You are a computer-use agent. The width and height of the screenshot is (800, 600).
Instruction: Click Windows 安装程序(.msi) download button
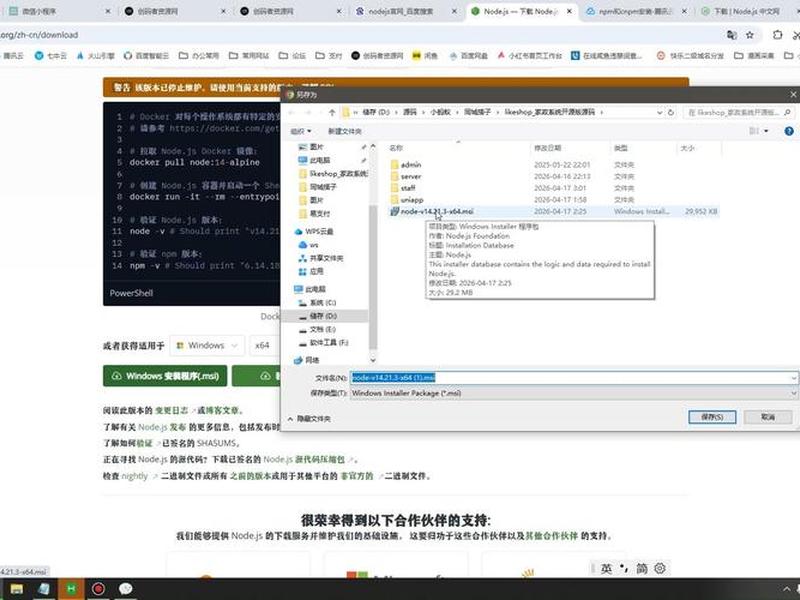165,376
